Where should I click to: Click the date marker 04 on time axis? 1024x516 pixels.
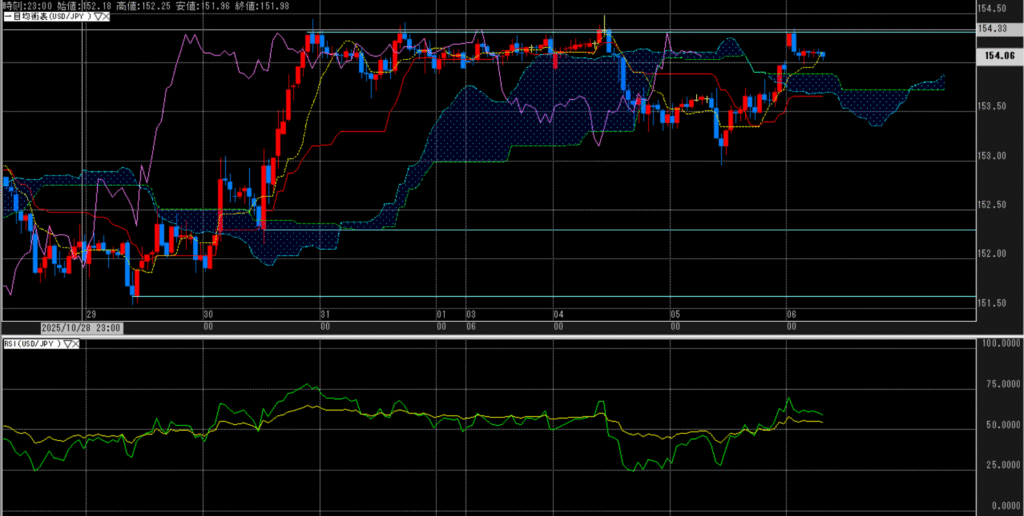[x=558, y=313]
